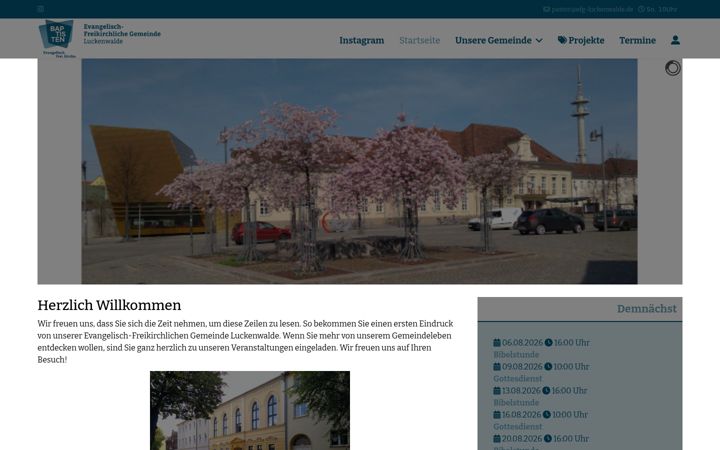Click calendar icon next to 20.08.2026

[x=497, y=439]
